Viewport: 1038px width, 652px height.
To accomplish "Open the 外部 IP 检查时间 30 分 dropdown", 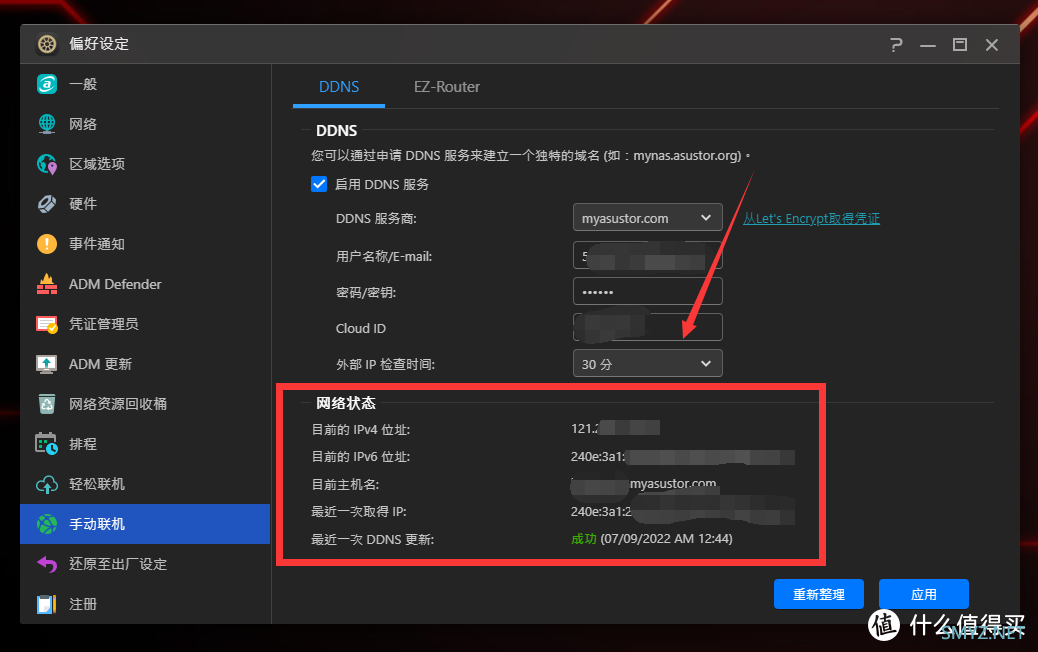I will (x=647, y=363).
